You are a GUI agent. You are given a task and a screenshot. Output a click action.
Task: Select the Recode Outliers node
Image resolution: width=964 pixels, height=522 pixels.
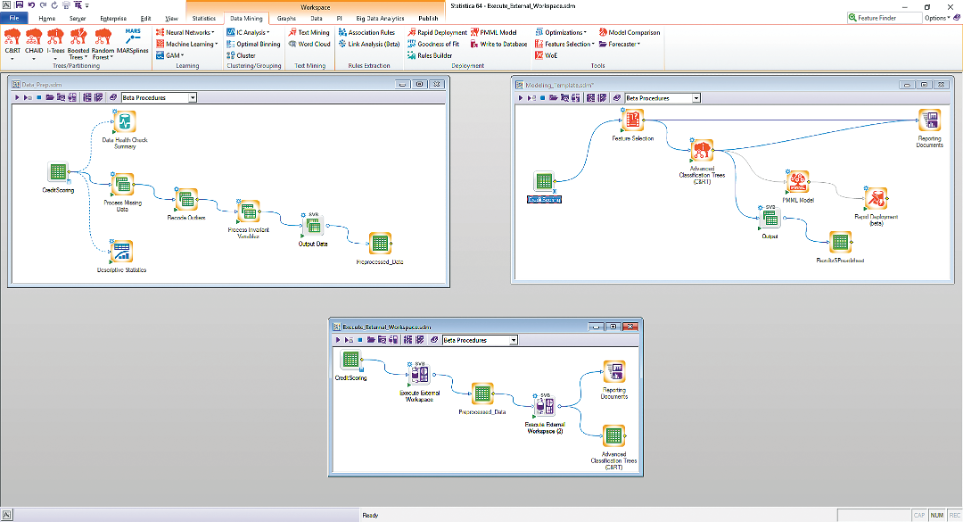tap(186, 199)
